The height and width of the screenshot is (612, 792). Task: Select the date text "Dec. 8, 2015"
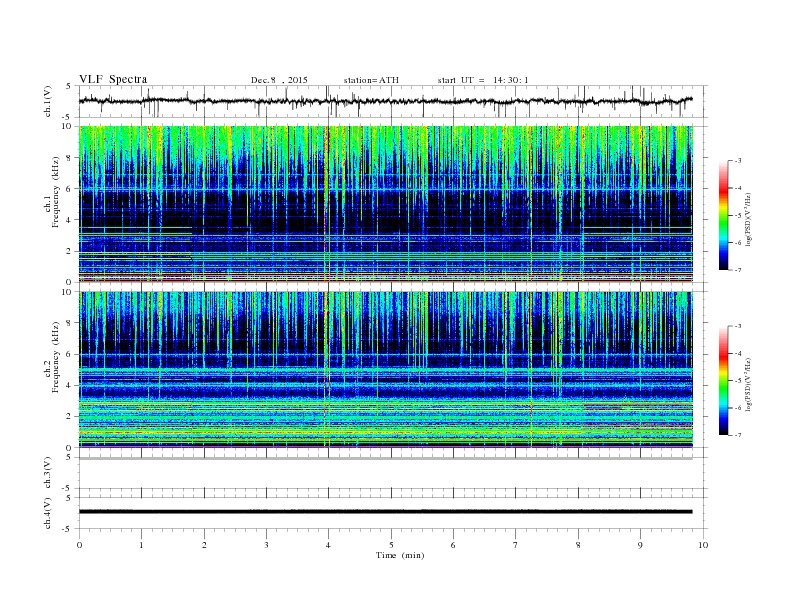(x=279, y=80)
